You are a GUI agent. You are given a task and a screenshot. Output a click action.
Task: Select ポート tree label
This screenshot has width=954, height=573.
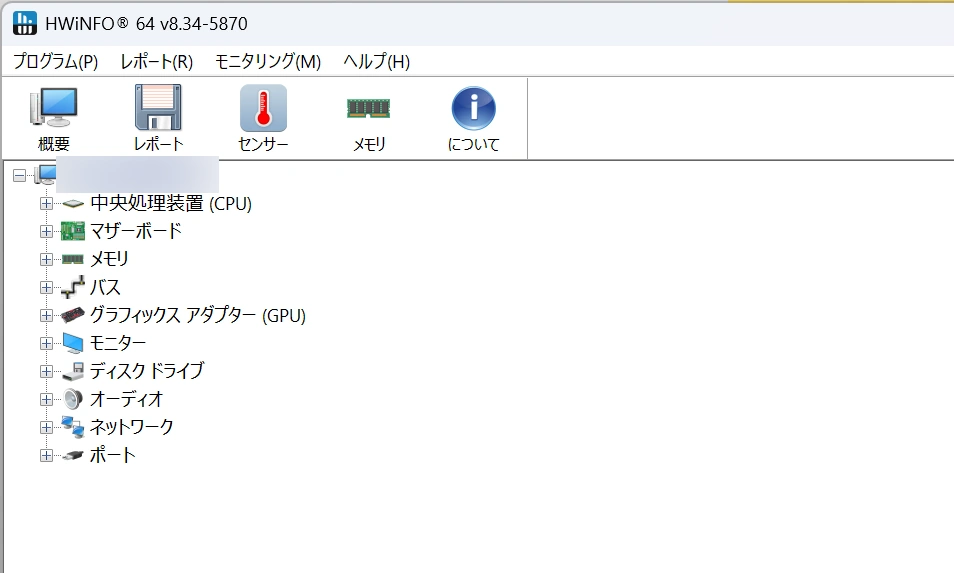click(x=113, y=455)
